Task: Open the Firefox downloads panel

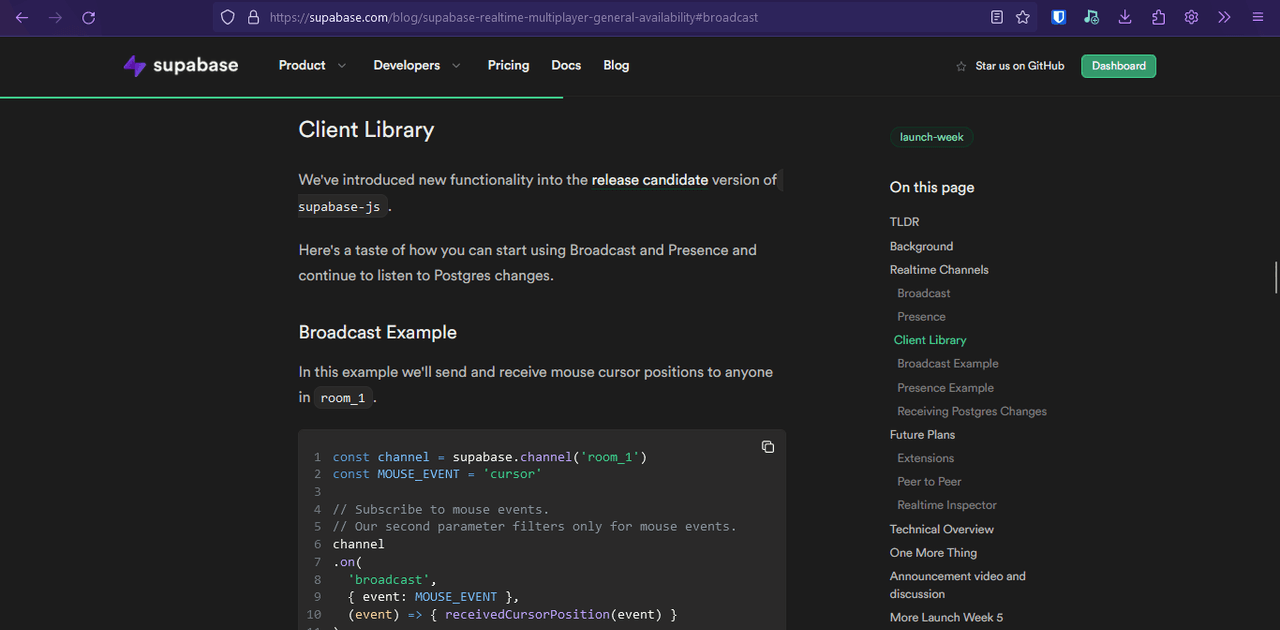Action: 1125,17
